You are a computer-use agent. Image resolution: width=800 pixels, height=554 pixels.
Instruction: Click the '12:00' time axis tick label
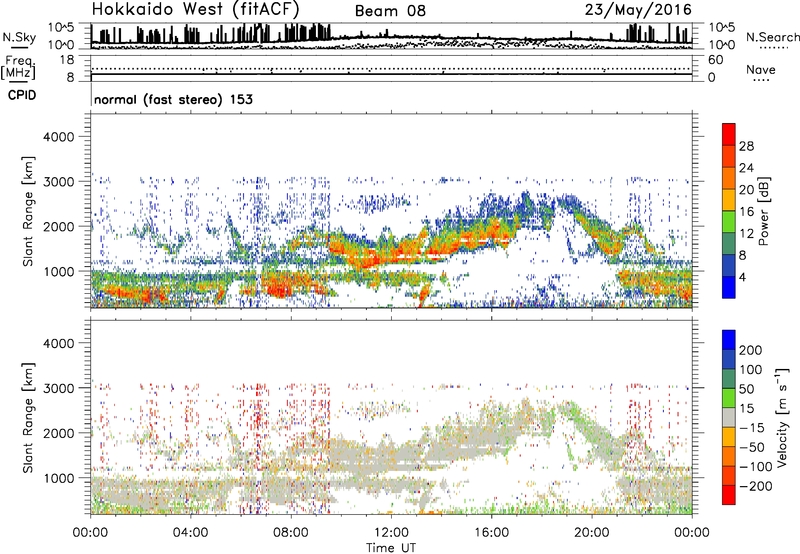[x=391, y=533]
